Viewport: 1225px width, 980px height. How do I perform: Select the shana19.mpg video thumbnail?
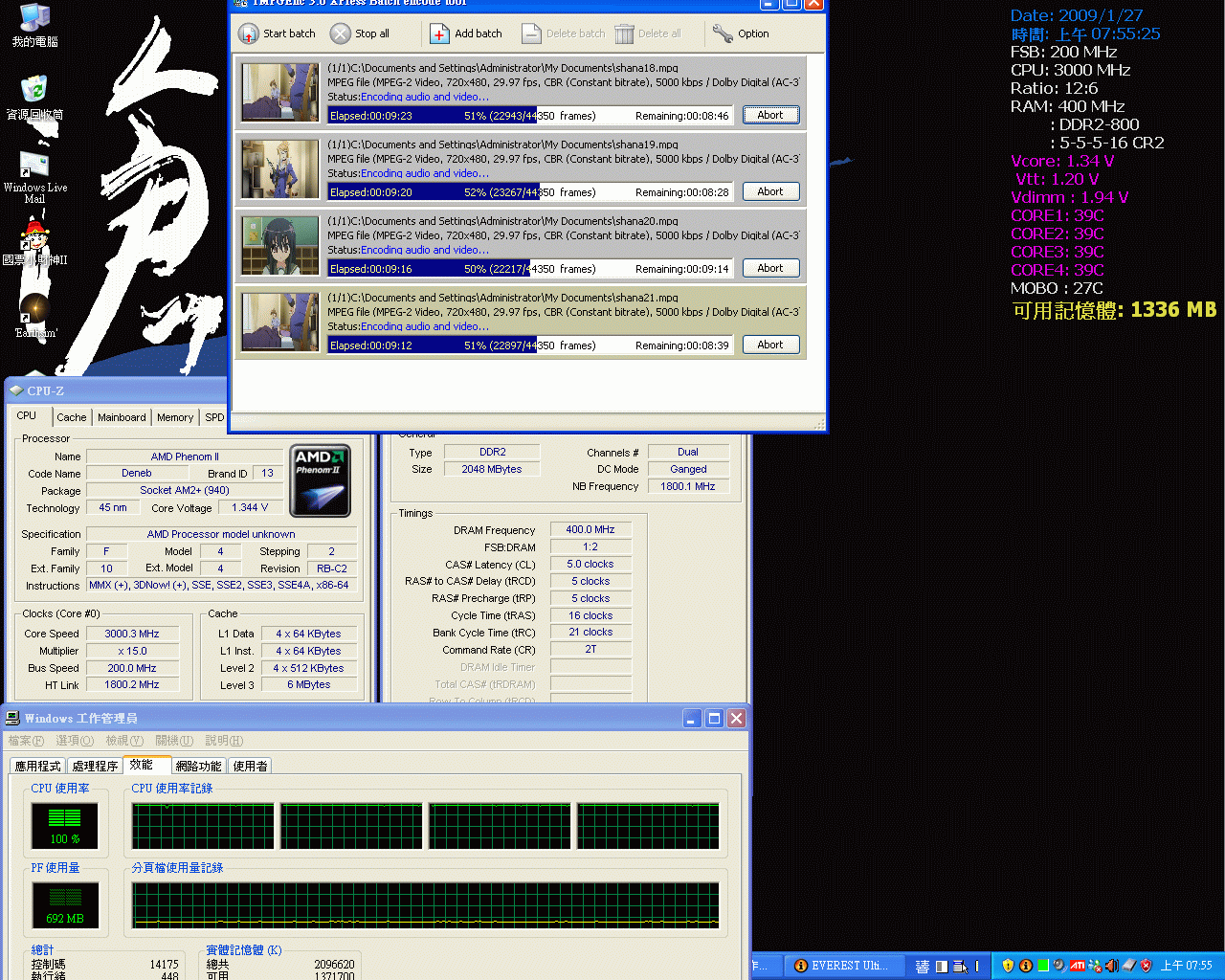coord(279,168)
